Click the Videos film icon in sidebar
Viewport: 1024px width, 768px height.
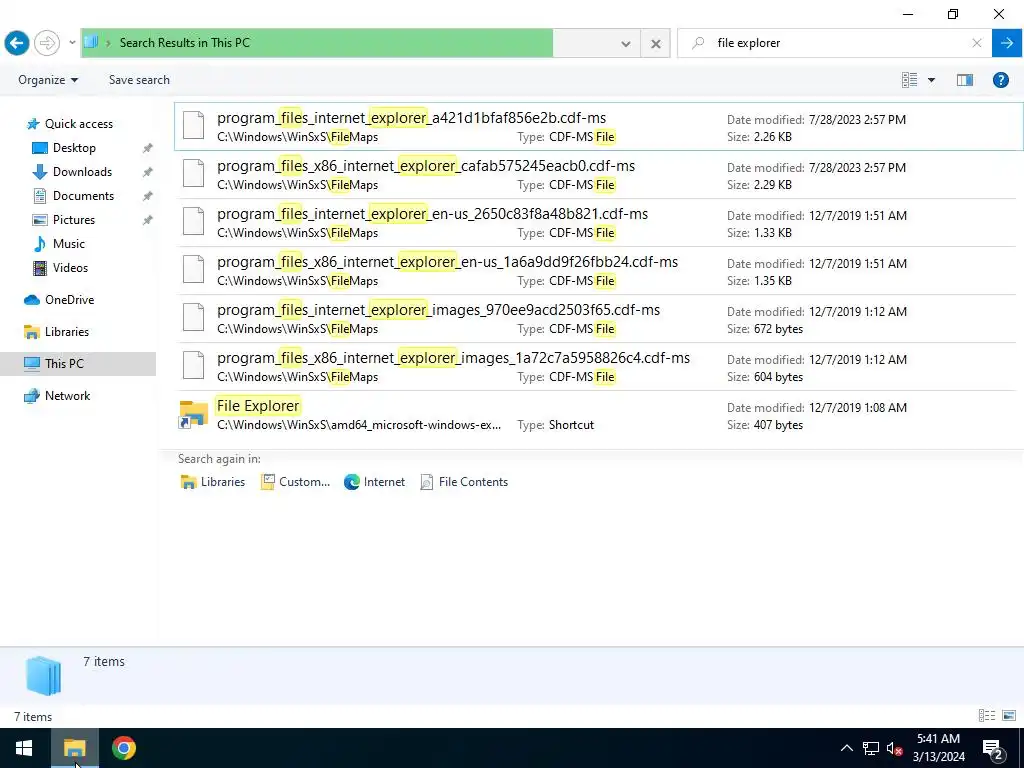click(x=40, y=268)
